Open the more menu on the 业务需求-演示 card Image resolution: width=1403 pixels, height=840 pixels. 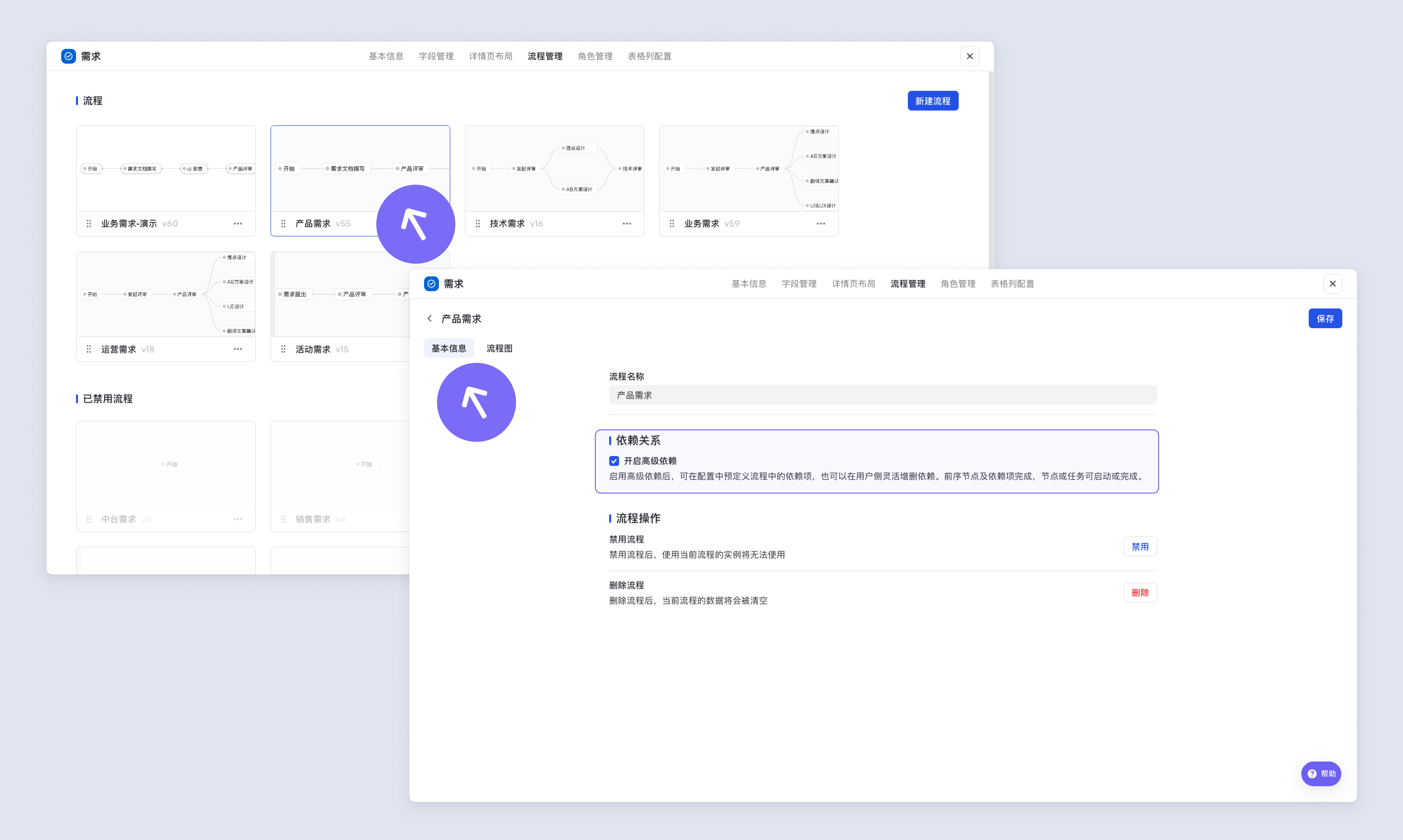238,224
